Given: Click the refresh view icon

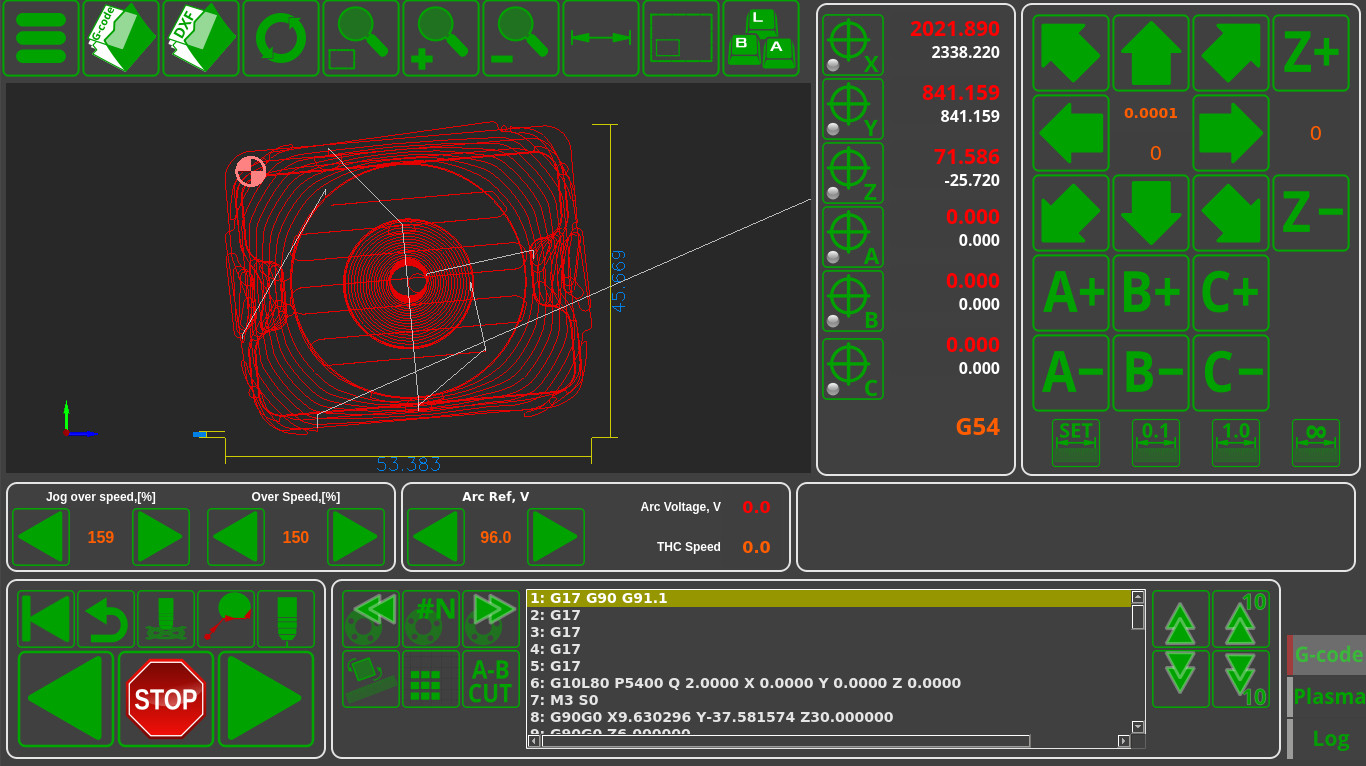Looking at the screenshot, I should [281, 39].
